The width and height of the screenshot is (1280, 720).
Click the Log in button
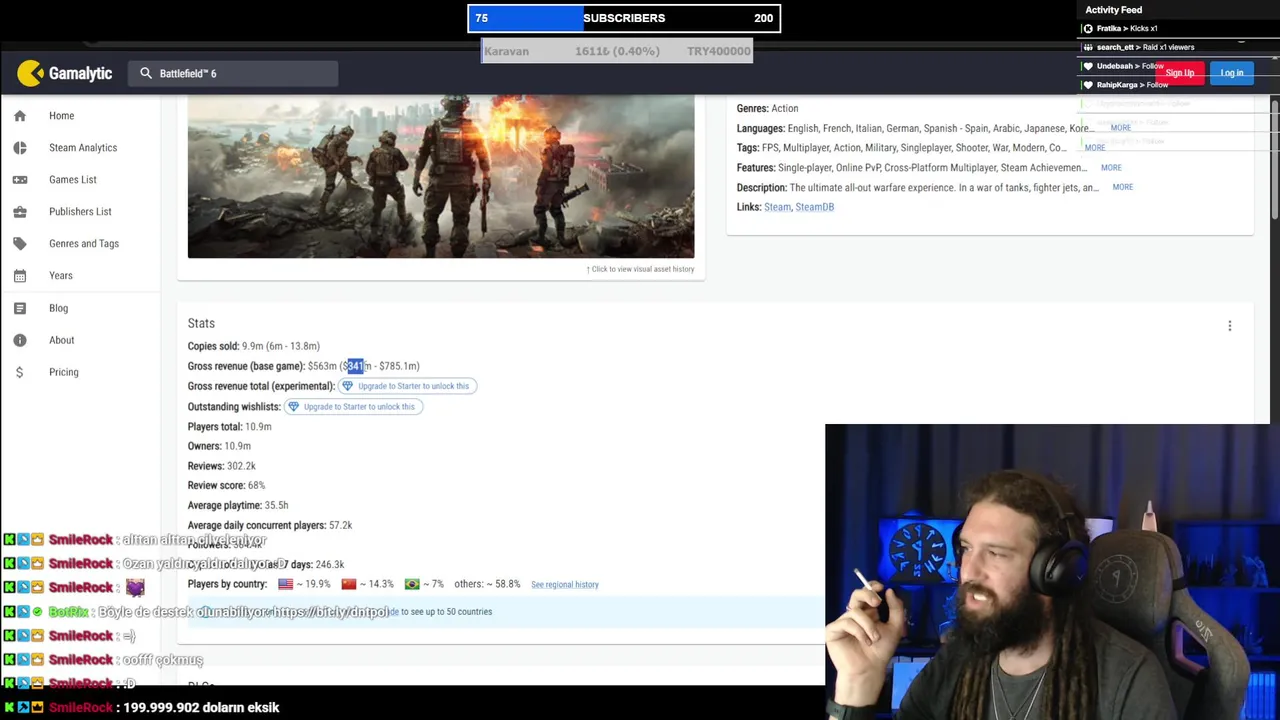(x=1232, y=73)
